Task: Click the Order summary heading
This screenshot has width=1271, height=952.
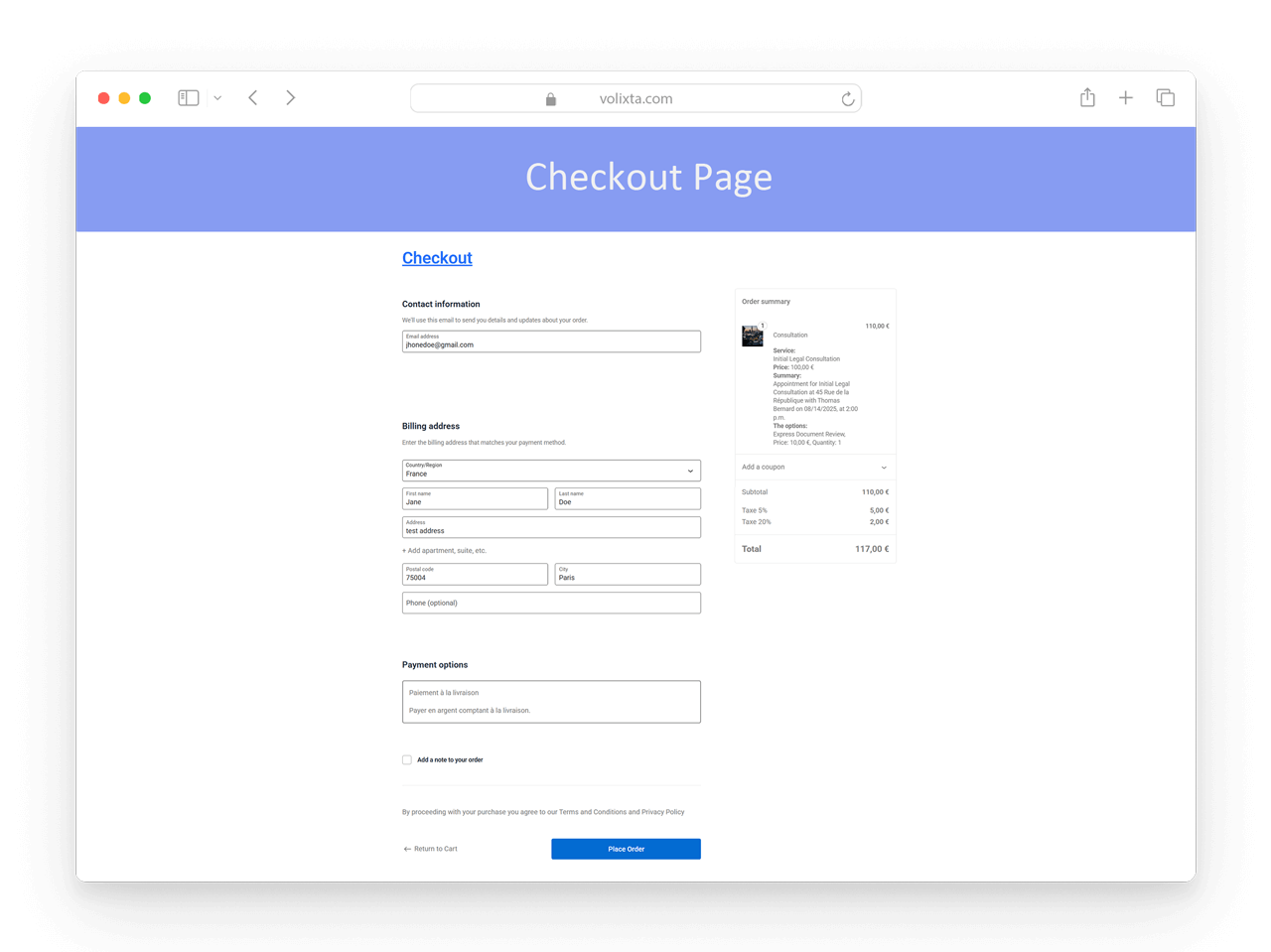Action: click(x=766, y=302)
